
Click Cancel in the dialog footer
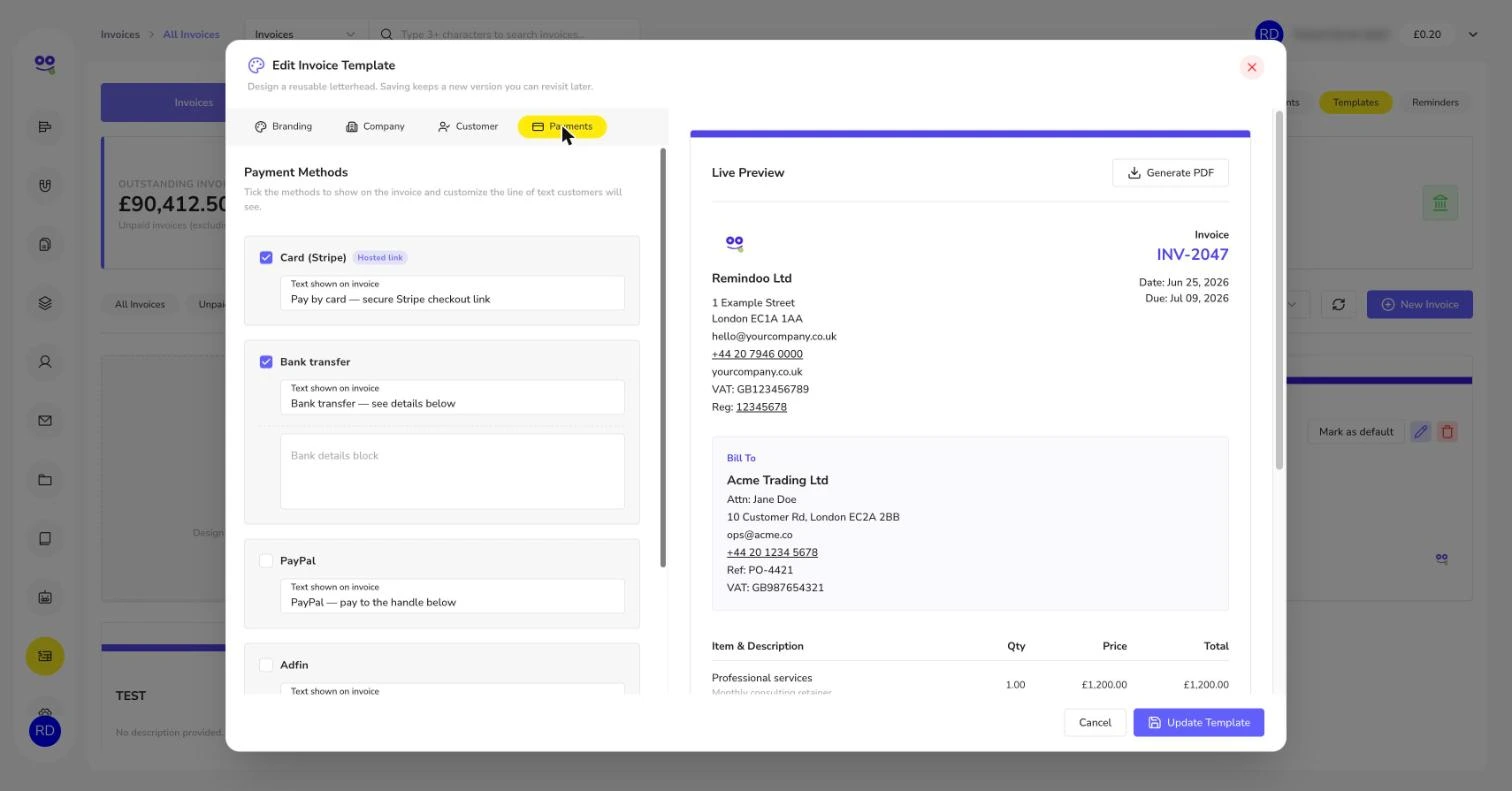pos(1095,722)
